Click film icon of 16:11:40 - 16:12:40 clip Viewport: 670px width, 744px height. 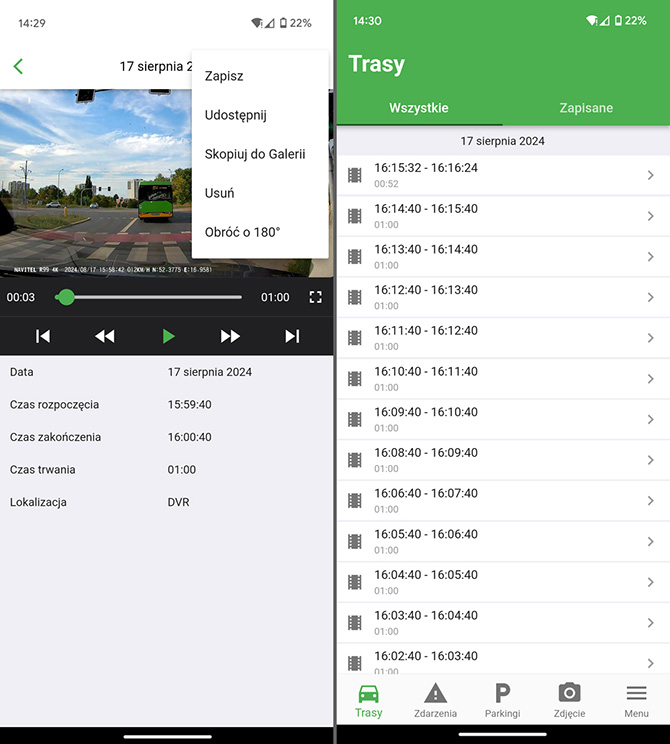coord(354,338)
